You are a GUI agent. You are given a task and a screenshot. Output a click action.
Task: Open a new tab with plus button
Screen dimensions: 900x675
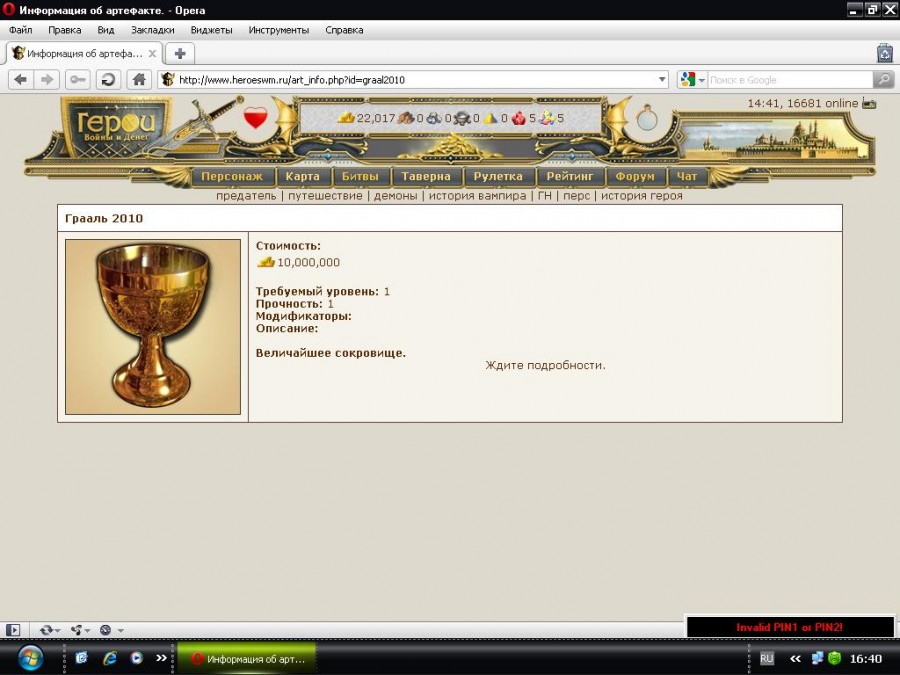179,53
